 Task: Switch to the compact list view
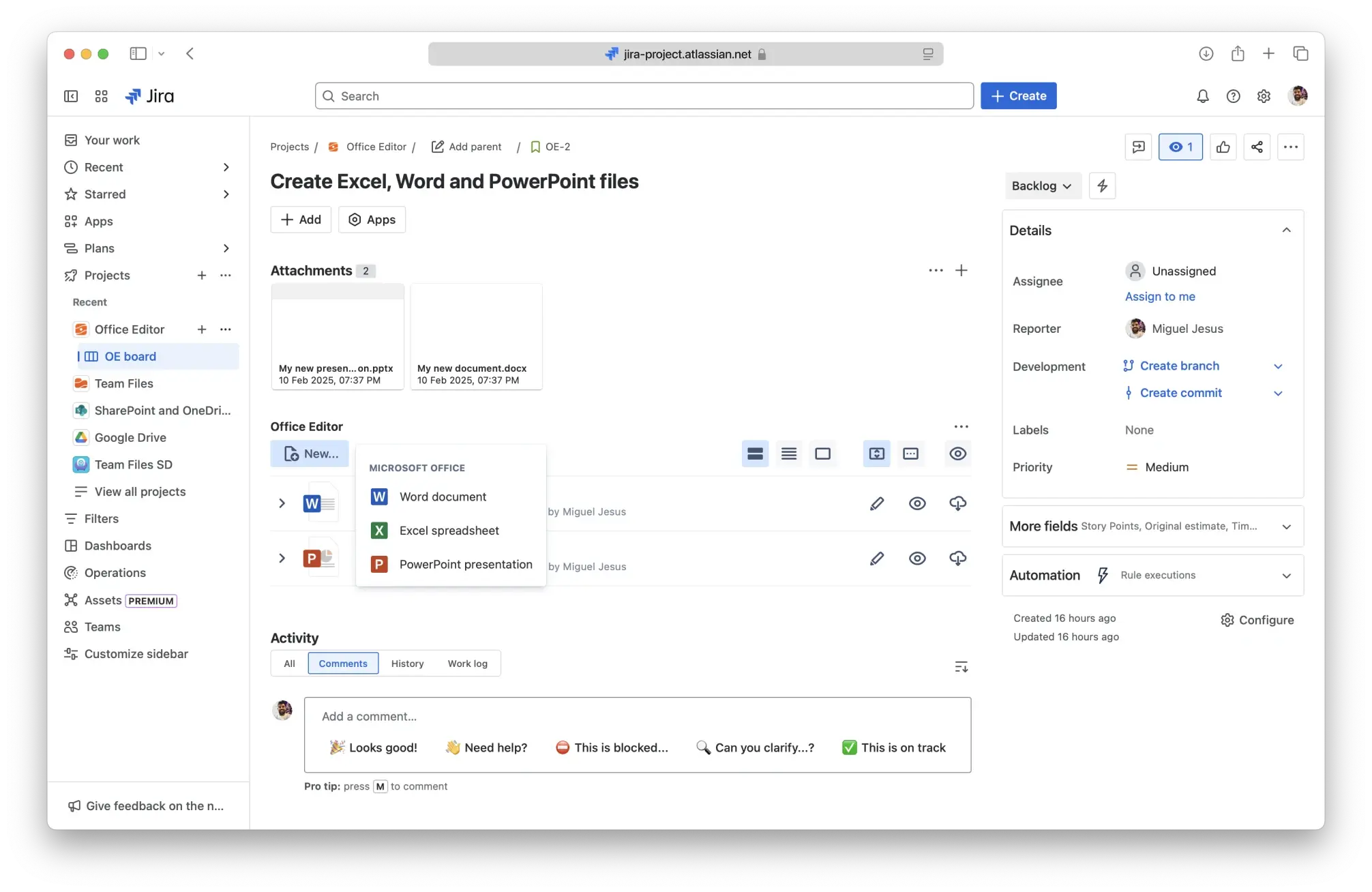click(789, 454)
